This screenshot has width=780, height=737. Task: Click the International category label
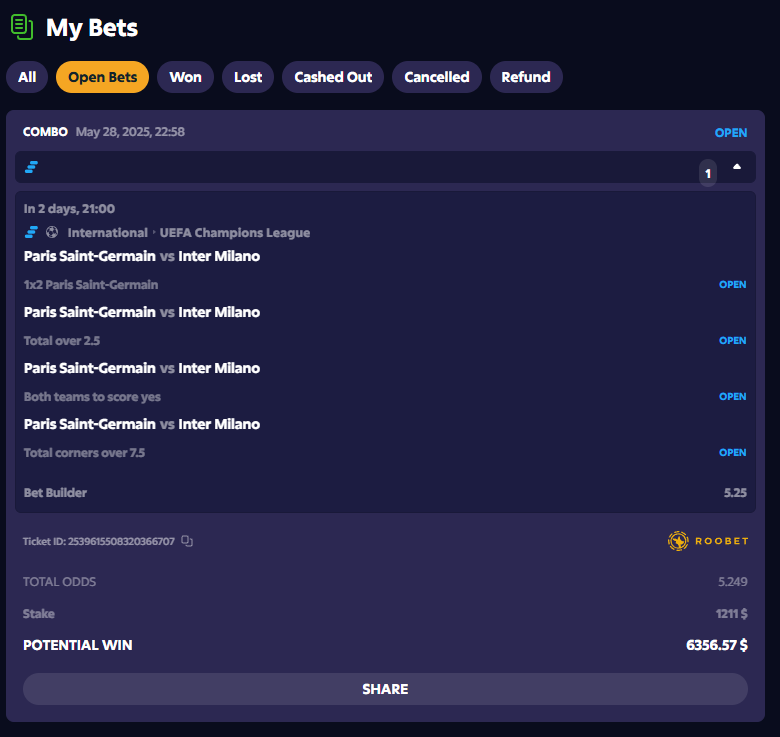(x=107, y=233)
